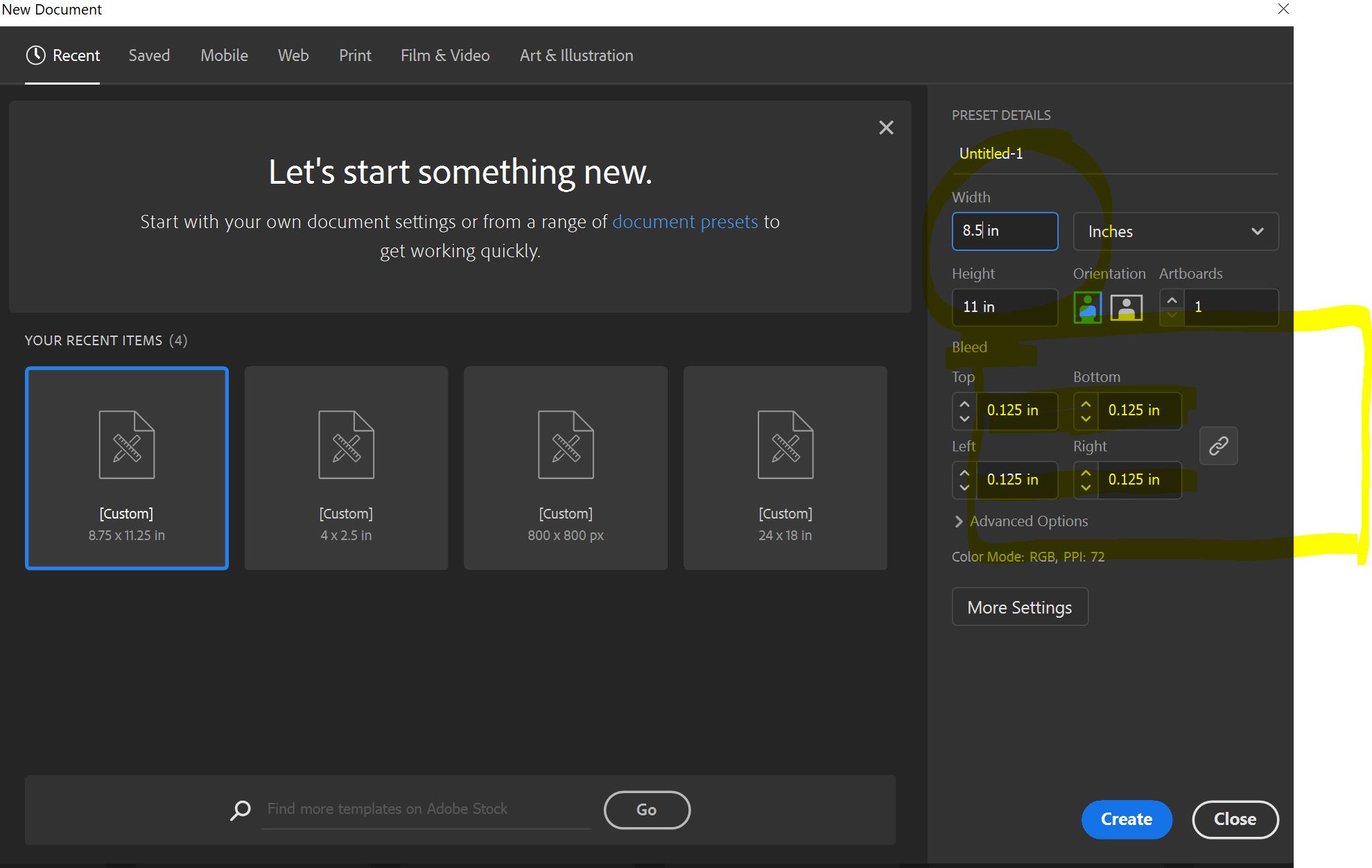Image resolution: width=1372 pixels, height=868 pixels.
Task: Decrease Top bleed with down arrow
Action: (x=964, y=419)
